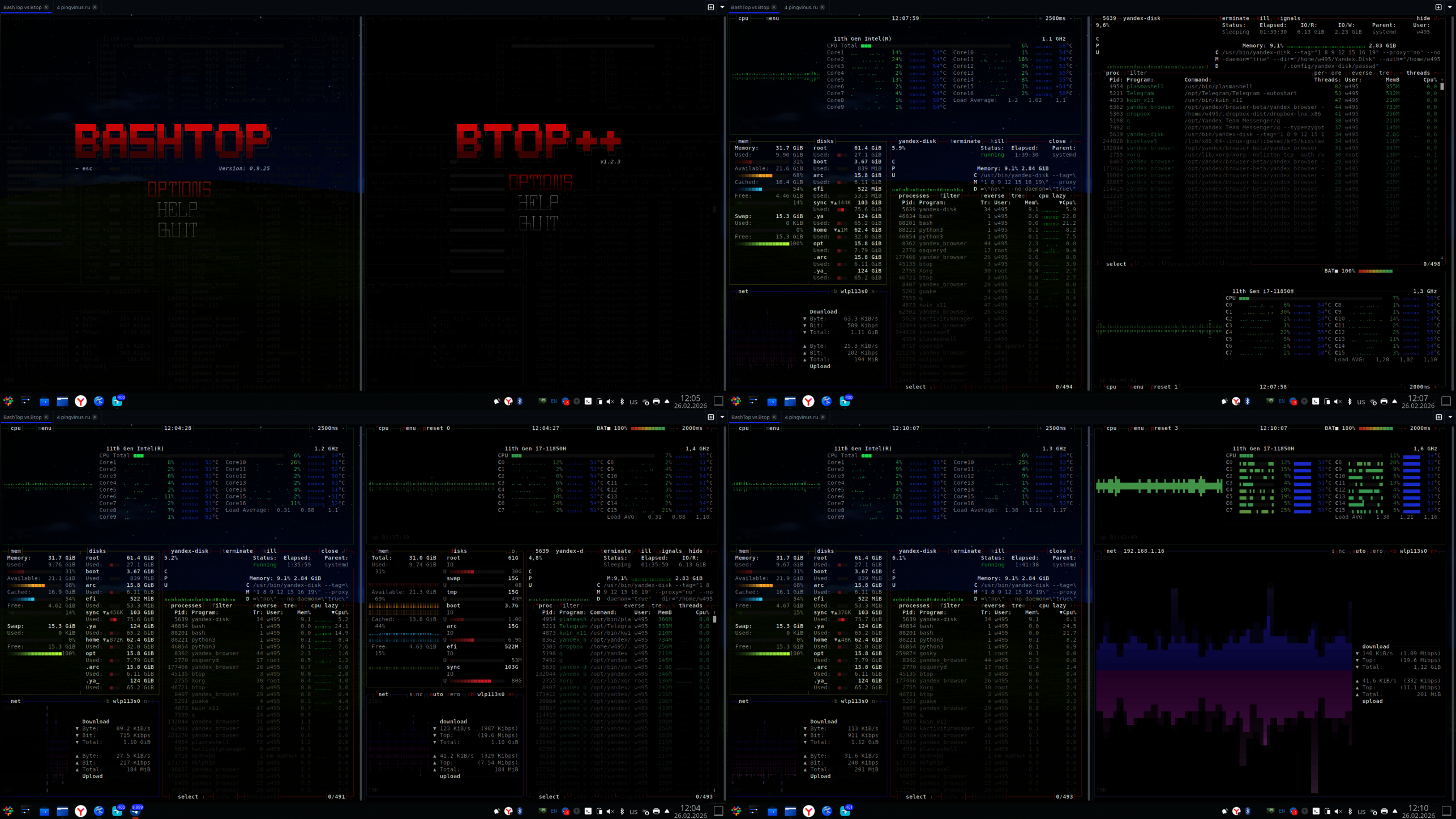Click minus beside 2000ms near preset 1

(1404, 387)
